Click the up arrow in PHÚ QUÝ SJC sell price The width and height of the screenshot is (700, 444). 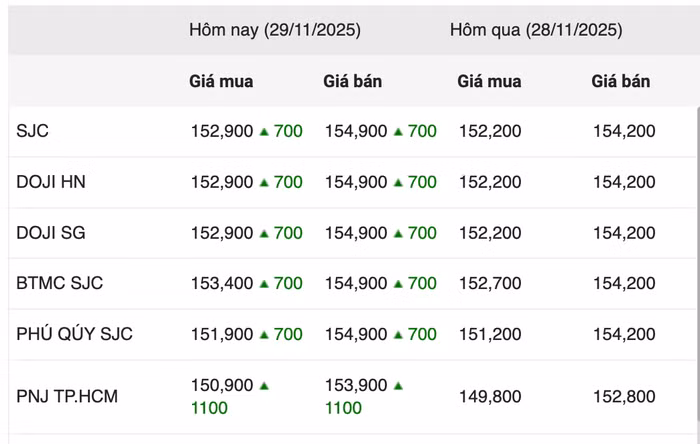(398, 335)
